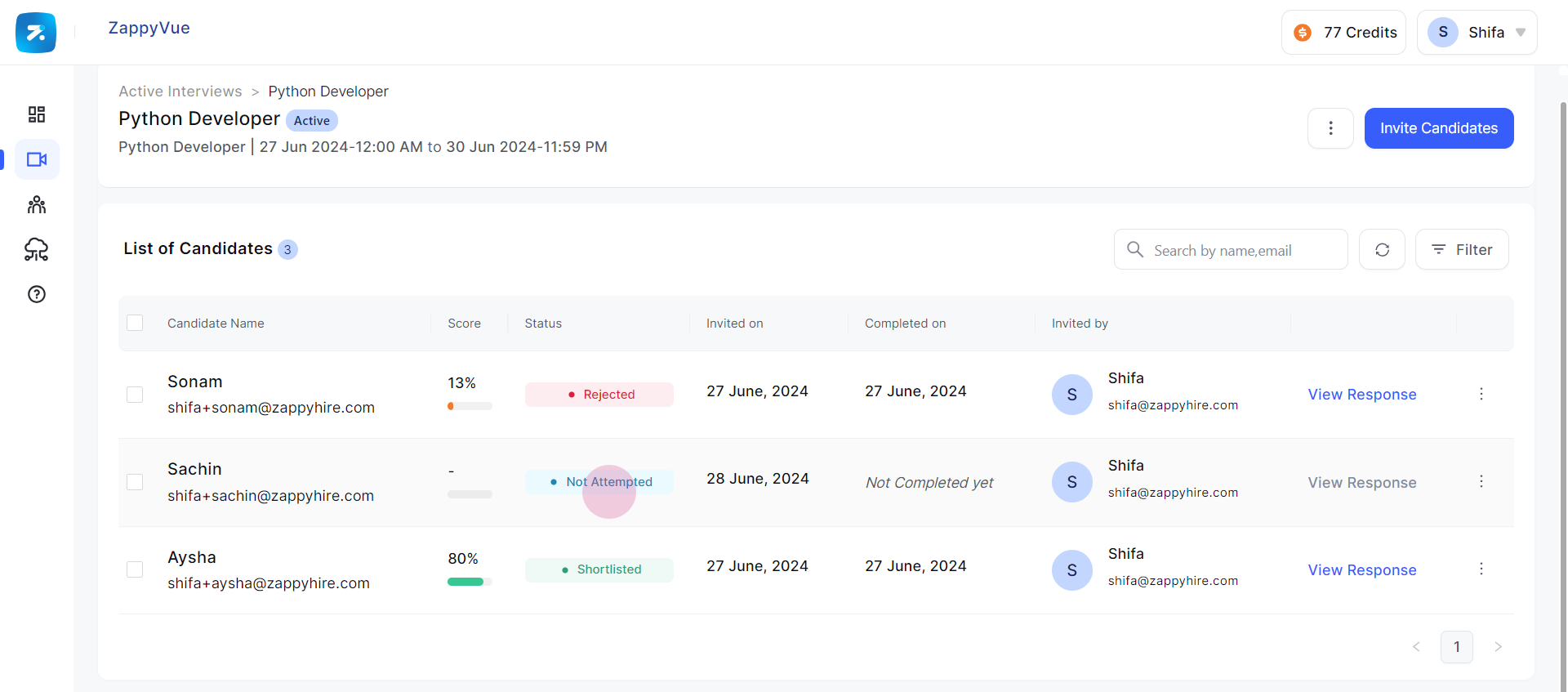Tick the select-all checkbox in table header
This screenshot has height=692, width=1568.
[x=135, y=323]
